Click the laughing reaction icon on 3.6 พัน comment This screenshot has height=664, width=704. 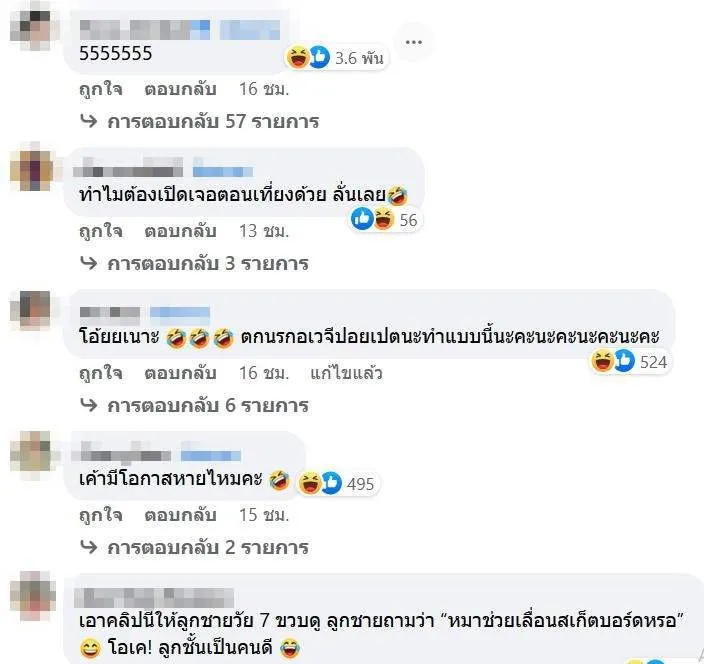pyautogui.click(x=298, y=57)
